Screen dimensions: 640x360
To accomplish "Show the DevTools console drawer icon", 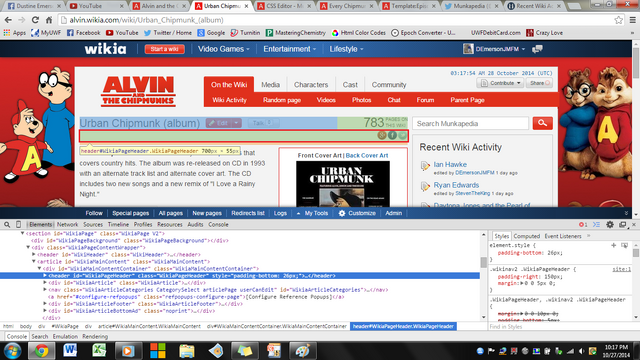I will 596,224.
